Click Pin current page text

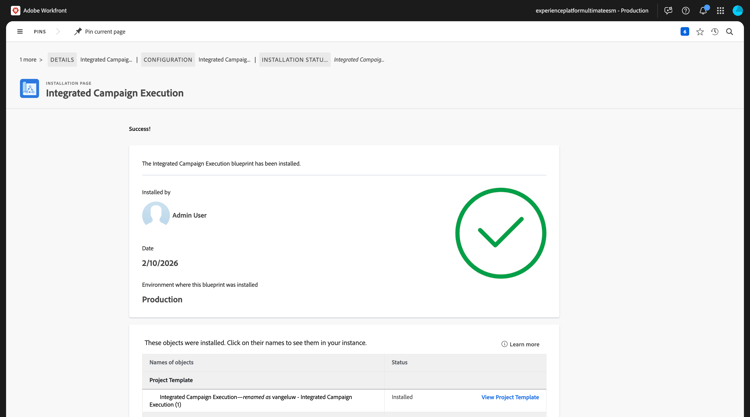pyautogui.click(x=105, y=32)
